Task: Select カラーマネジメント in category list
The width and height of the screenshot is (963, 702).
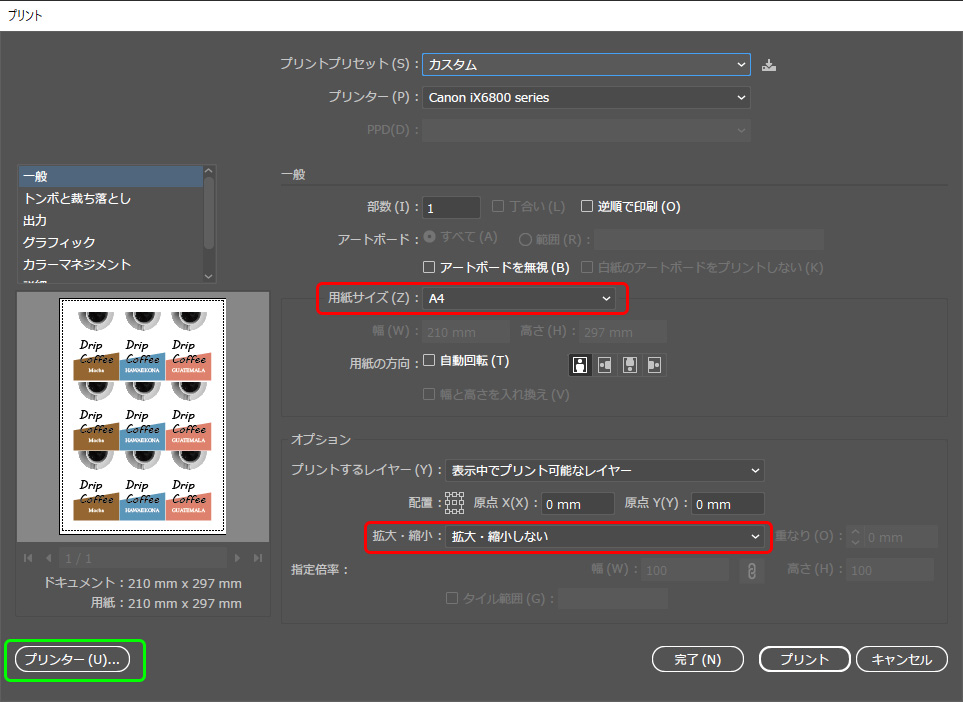Action: pyautogui.click(x=77, y=265)
